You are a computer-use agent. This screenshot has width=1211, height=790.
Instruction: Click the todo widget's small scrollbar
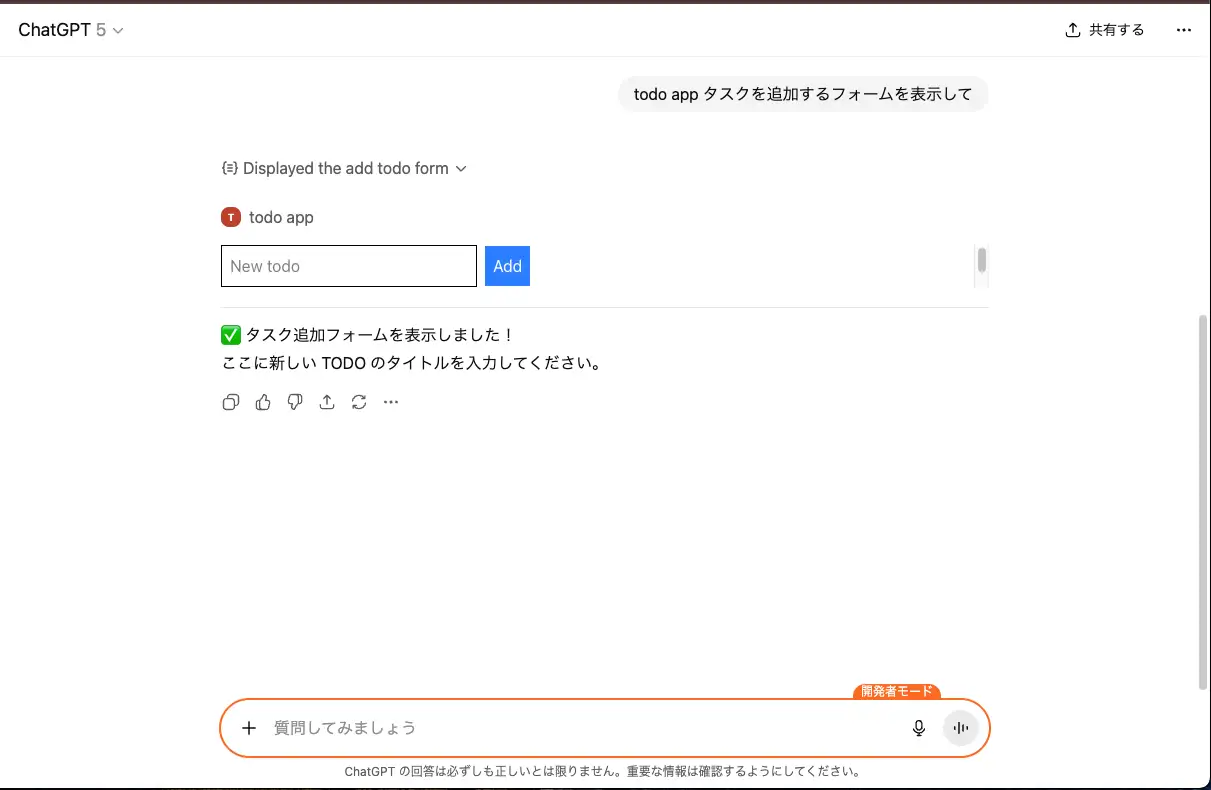coord(982,260)
